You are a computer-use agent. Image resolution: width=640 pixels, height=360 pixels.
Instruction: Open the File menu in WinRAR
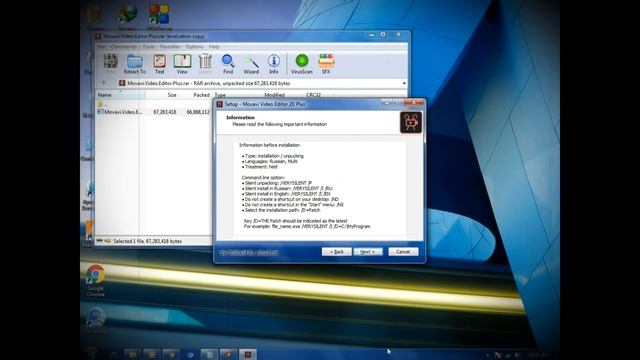tap(101, 47)
